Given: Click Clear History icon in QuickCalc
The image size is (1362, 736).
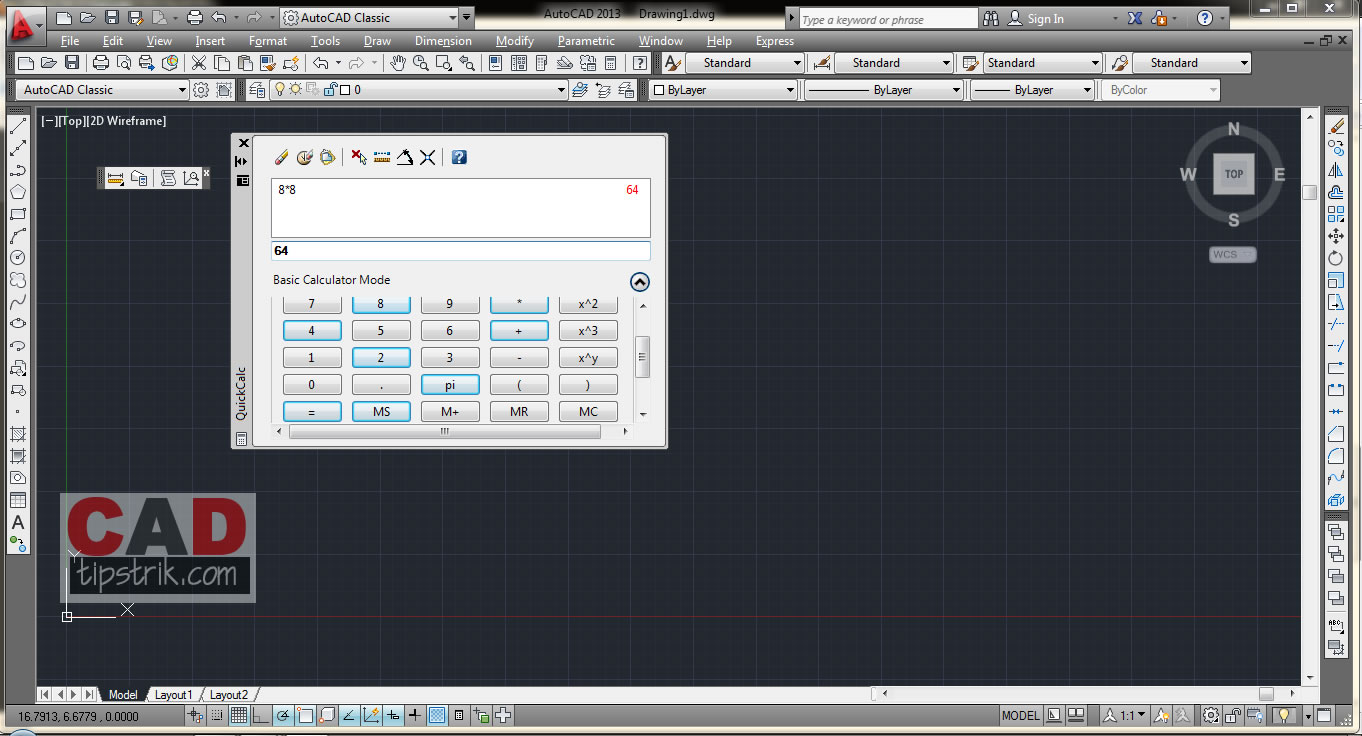Looking at the screenshot, I should [x=304, y=157].
